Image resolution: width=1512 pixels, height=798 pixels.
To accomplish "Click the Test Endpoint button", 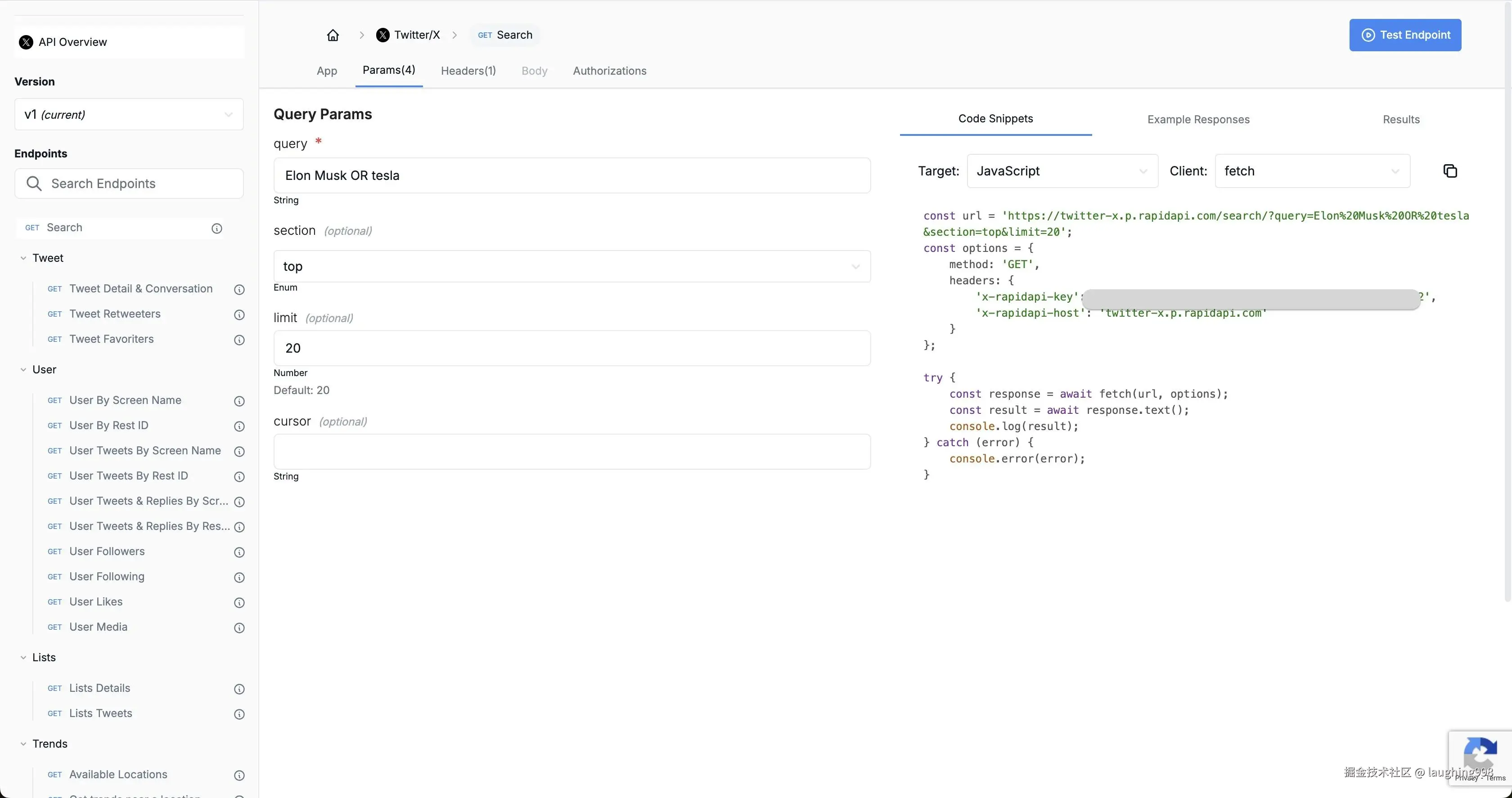I will [1404, 35].
